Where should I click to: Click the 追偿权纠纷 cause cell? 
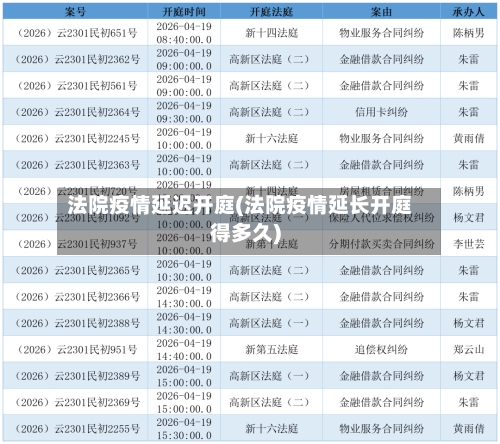click(381, 349)
